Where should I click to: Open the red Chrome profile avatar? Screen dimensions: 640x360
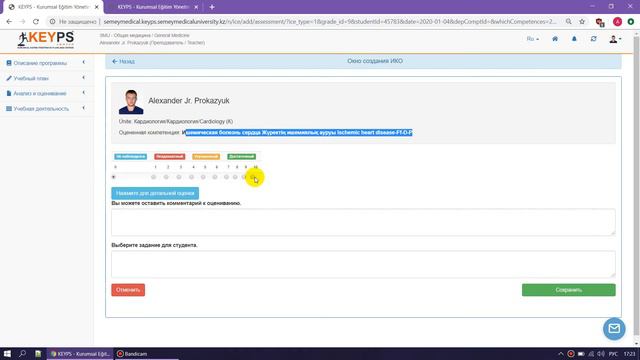[x=617, y=22]
